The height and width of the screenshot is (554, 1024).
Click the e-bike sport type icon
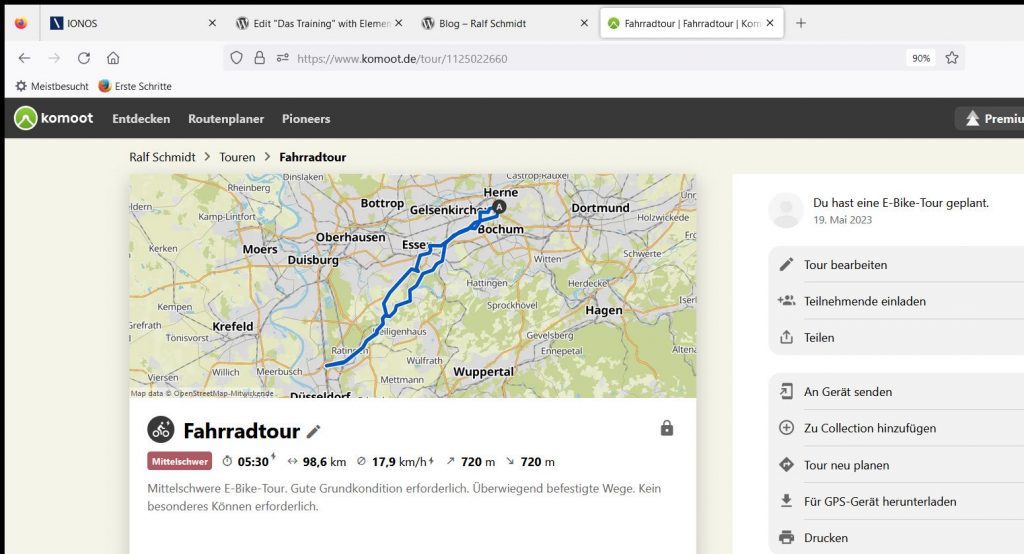pyautogui.click(x=161, y=430)
